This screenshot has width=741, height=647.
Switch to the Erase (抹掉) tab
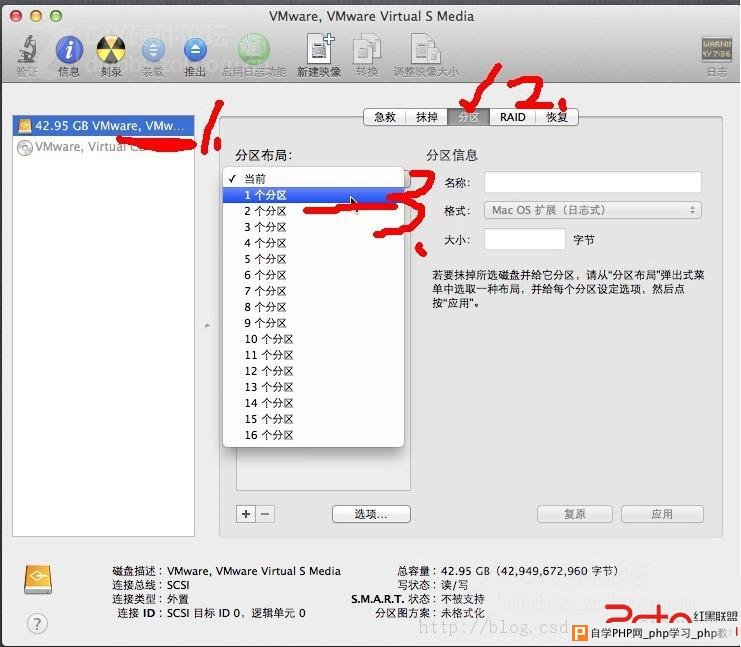click(x=427, y=117)
